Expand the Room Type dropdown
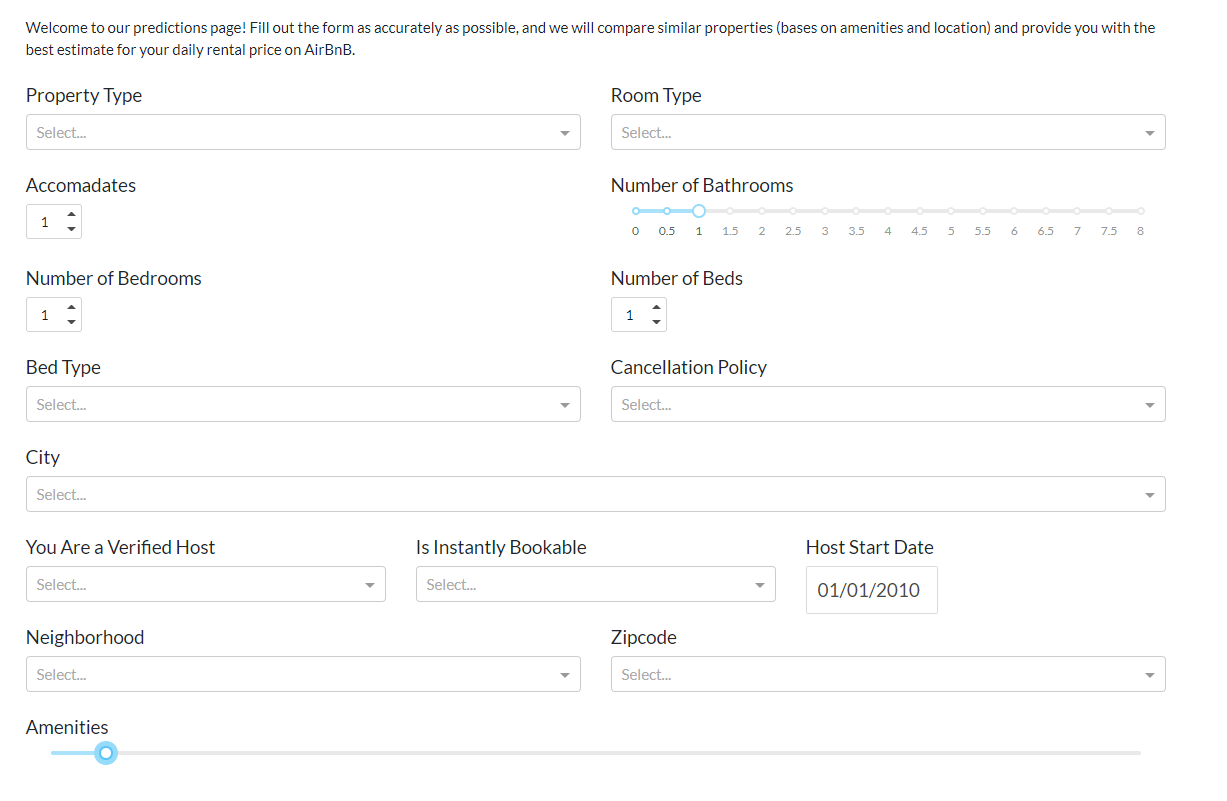This screenshot has height=801, width=1227. pos(887,132)
